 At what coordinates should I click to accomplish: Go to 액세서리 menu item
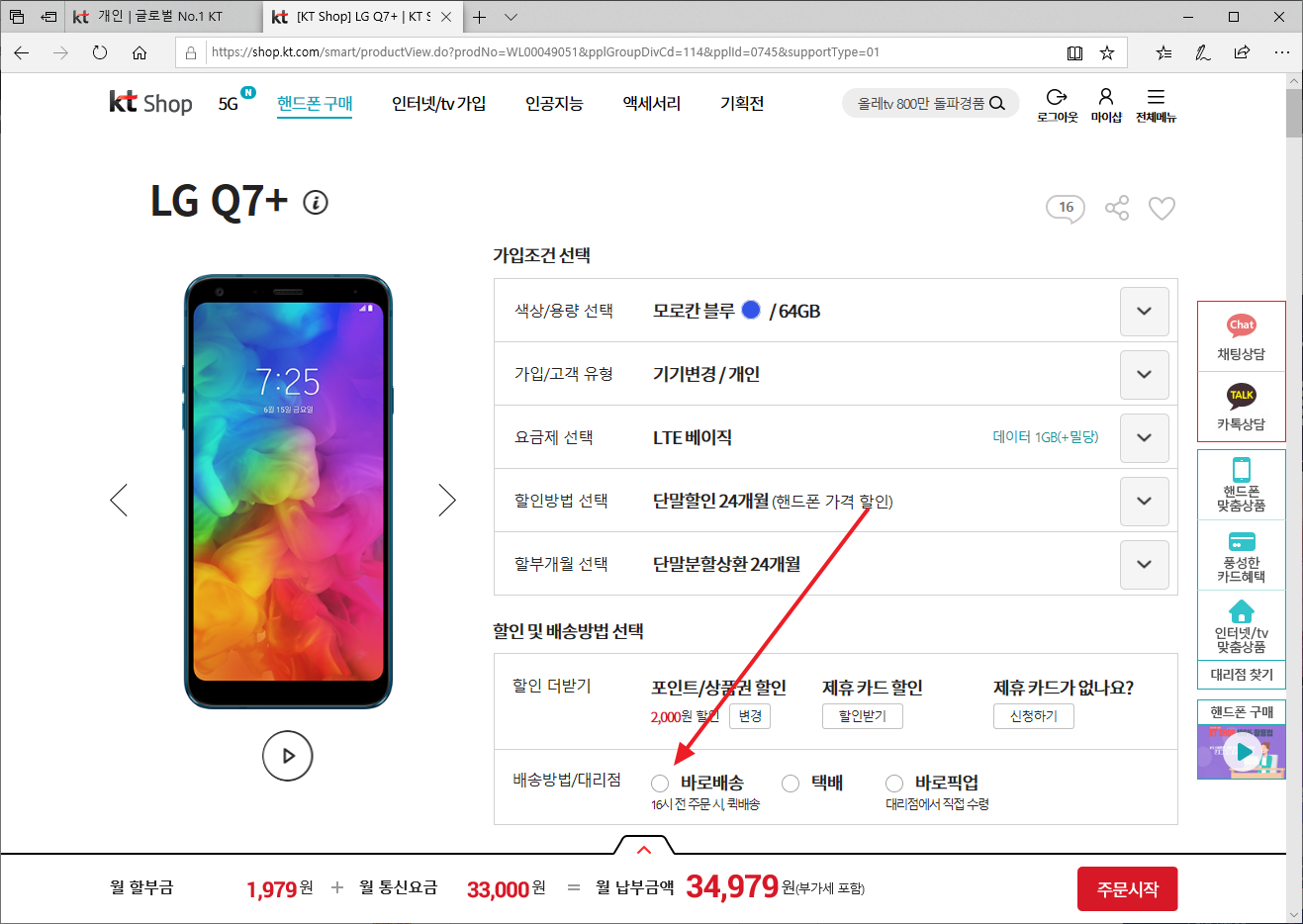click(x=651, y=103)
